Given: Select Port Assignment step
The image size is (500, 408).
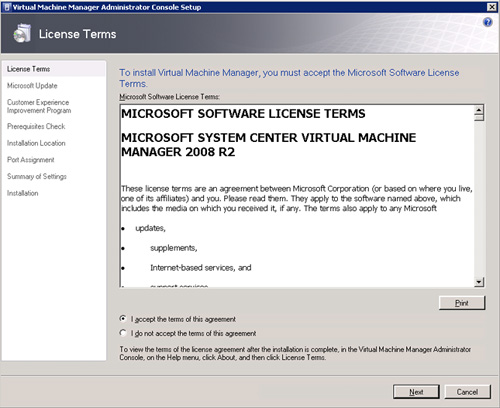Looking at the screenshot, I should point(31,160).
